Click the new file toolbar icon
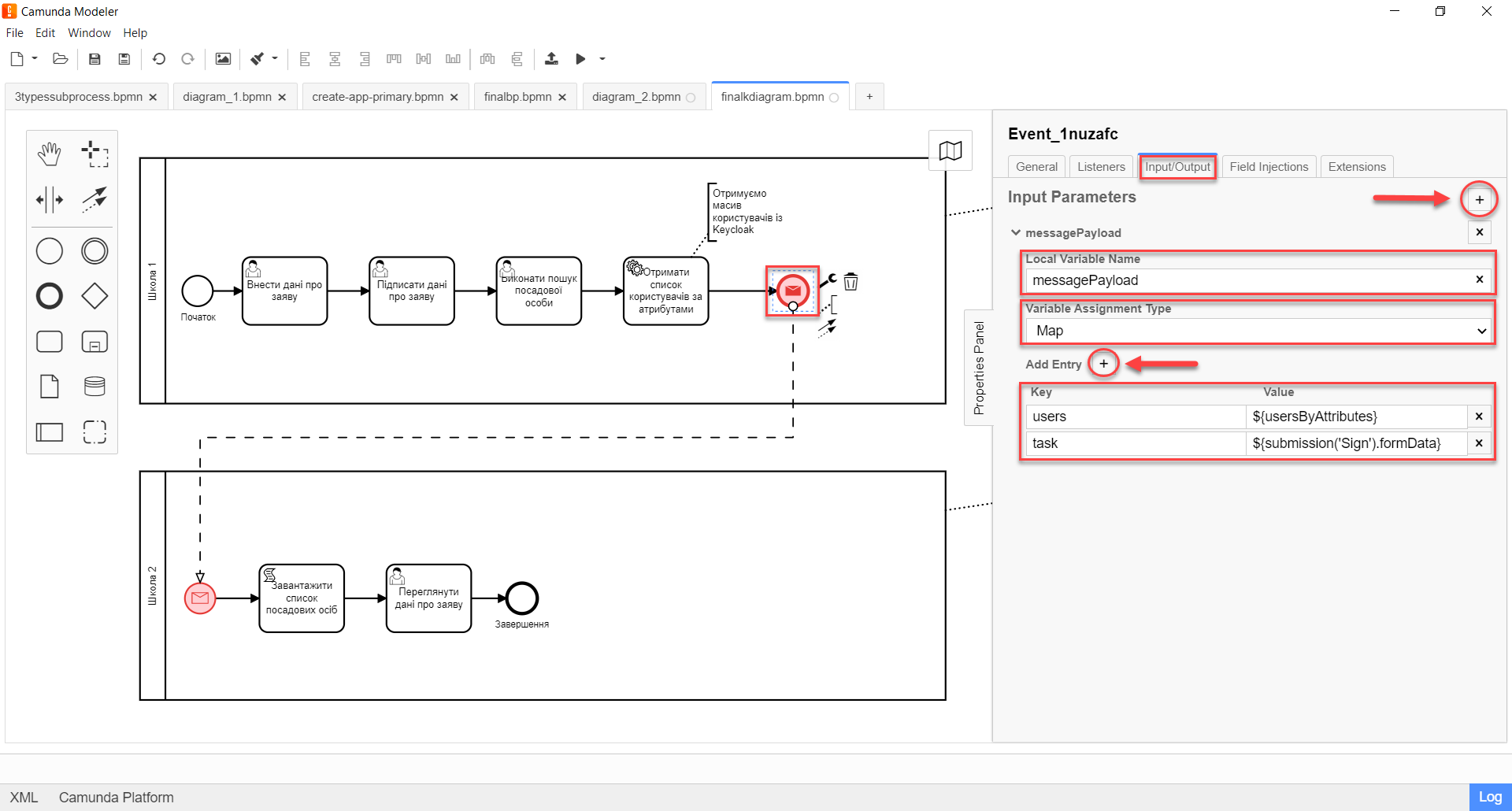The image size is (1512, 811). coord(17,59)
